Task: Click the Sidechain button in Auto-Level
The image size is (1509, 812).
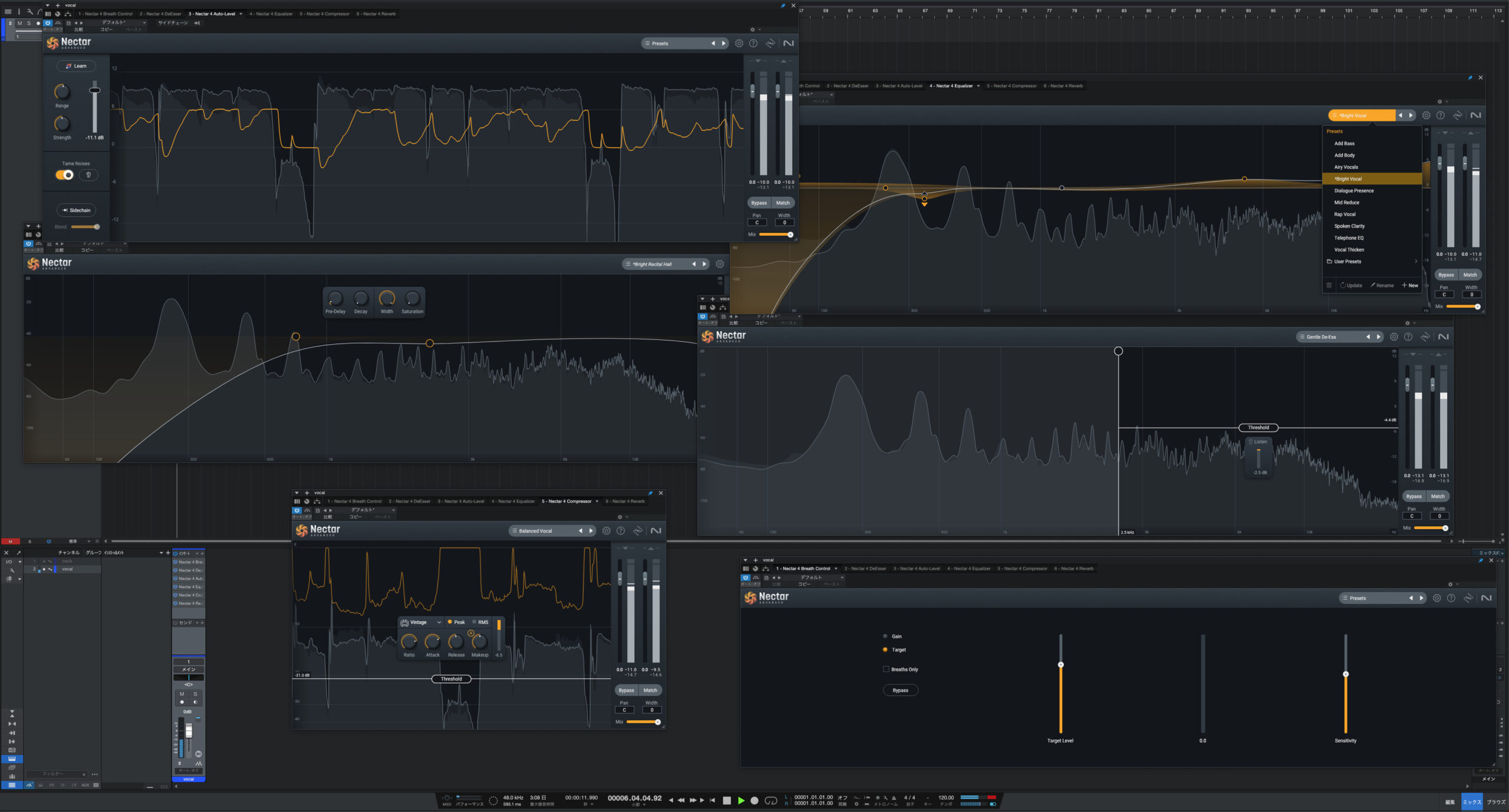Action: 77,210
